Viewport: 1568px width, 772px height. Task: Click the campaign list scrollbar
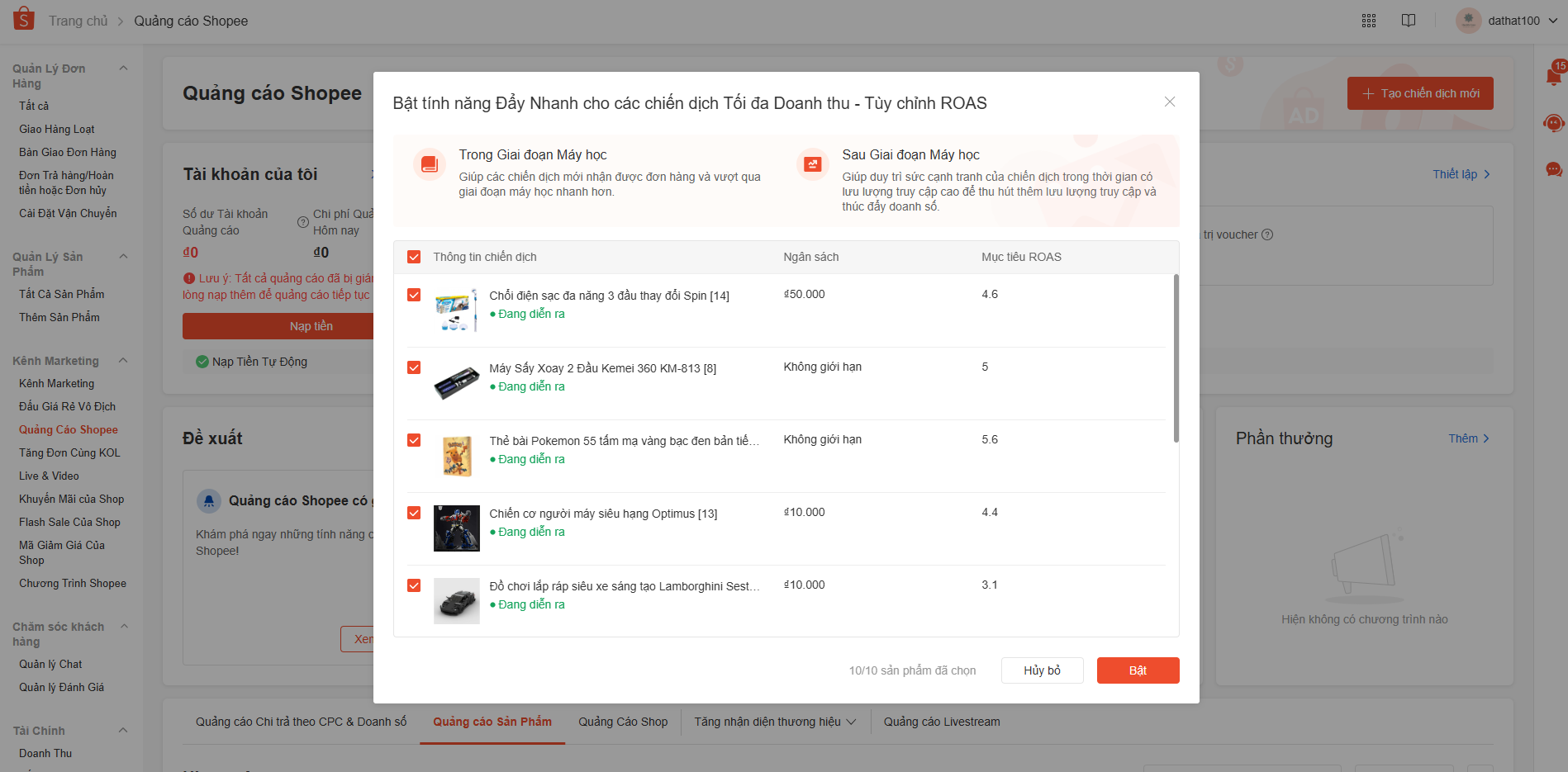1176,358
